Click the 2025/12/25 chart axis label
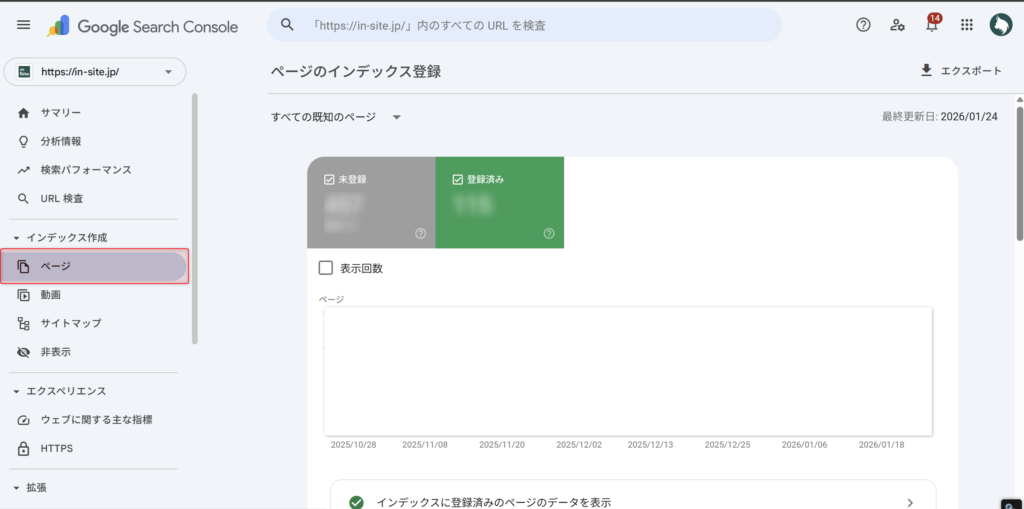The height and width of the screenshot is (509, 1024). [728, 444]
